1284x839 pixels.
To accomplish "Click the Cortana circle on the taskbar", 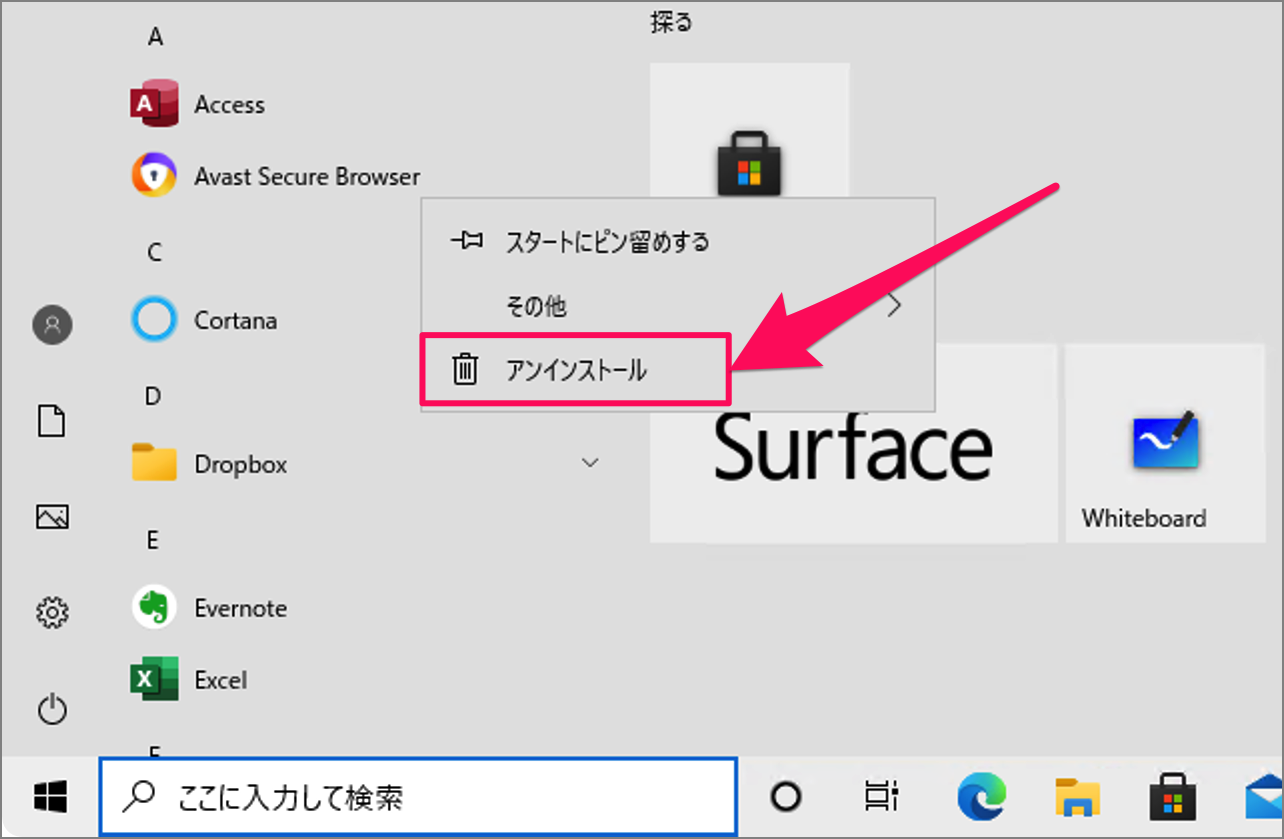I will pyautogui.click(x=786, y=797).
